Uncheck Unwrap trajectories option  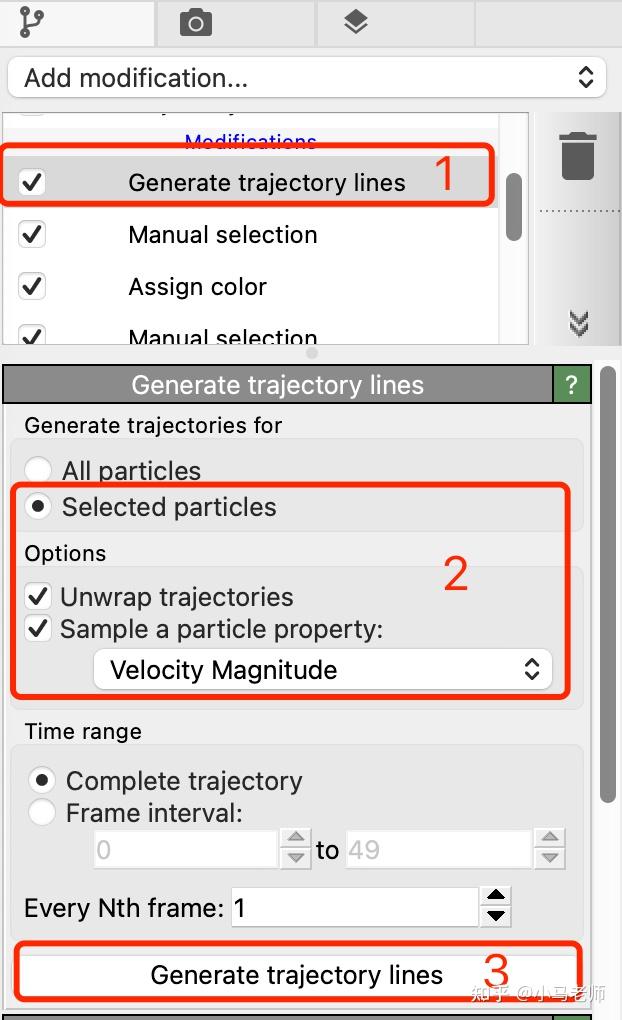[x=38, y=597]
